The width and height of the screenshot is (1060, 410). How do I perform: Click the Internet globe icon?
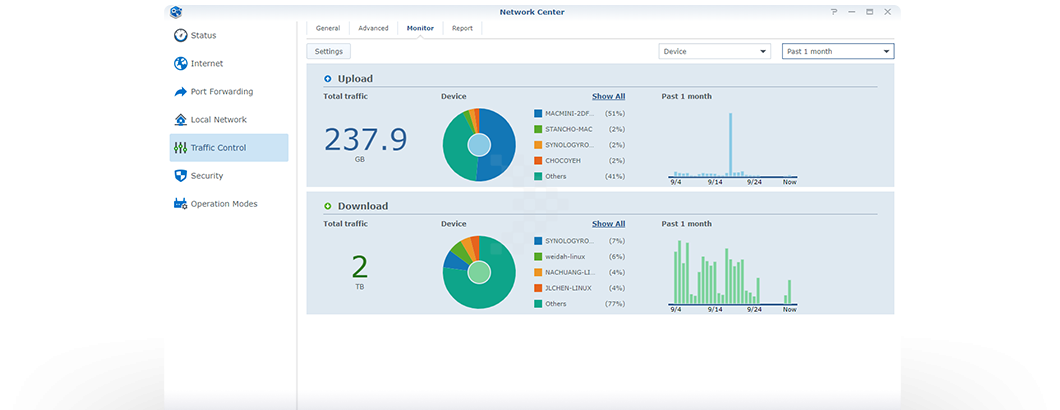coord(180,63)
